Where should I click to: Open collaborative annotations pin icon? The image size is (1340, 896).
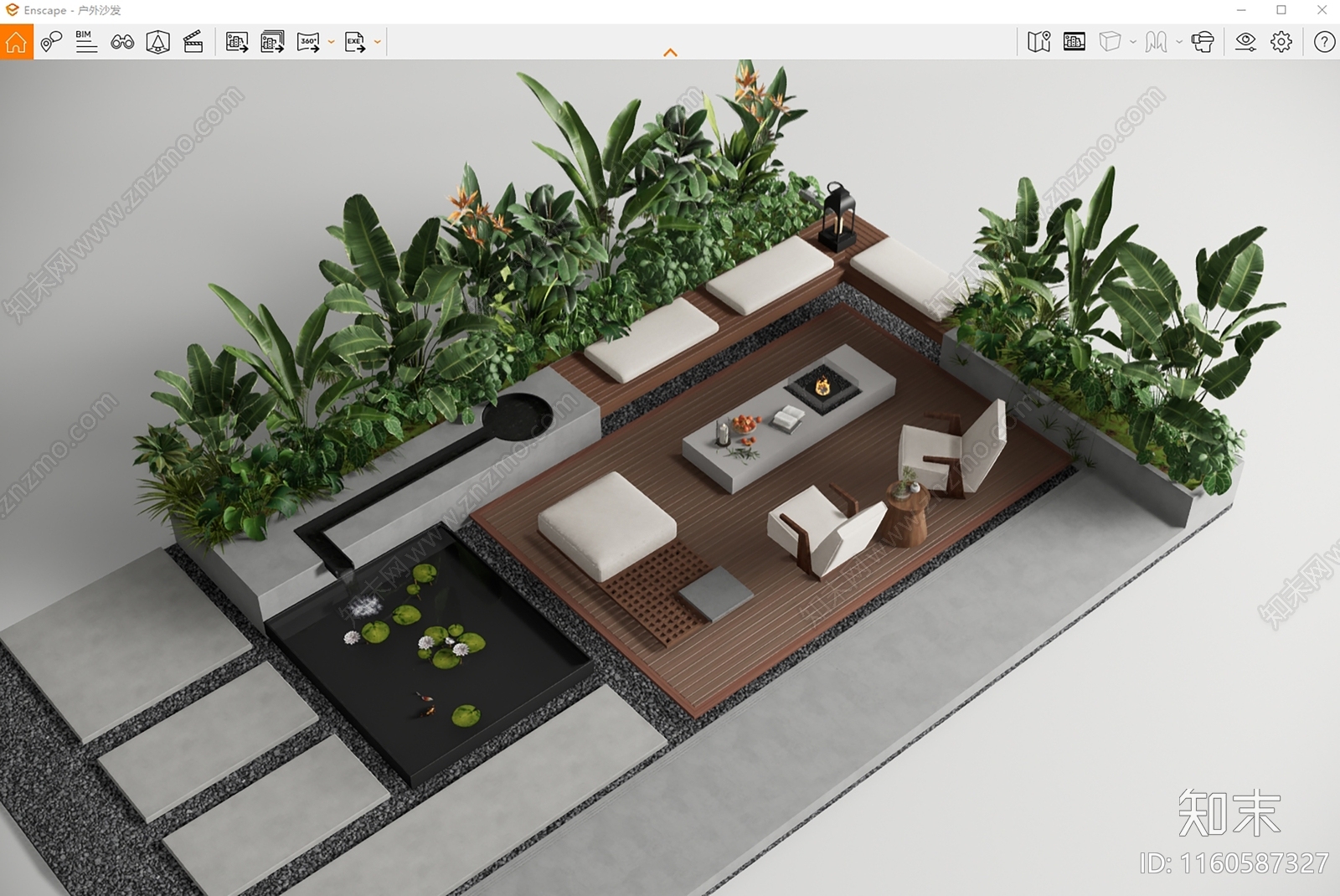(x=51, y=41)
